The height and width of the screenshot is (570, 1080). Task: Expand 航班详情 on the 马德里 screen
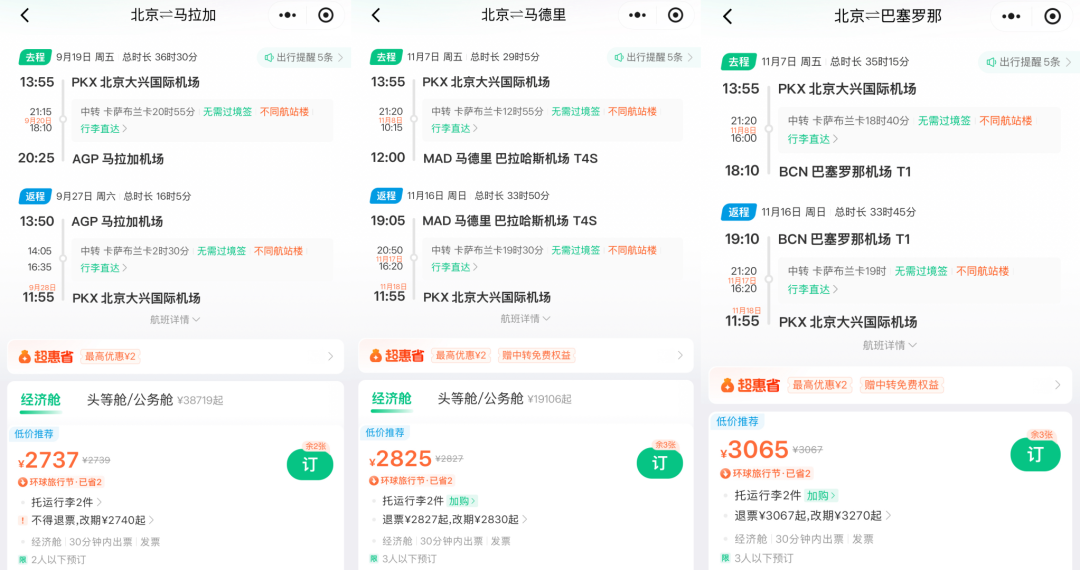525,319
